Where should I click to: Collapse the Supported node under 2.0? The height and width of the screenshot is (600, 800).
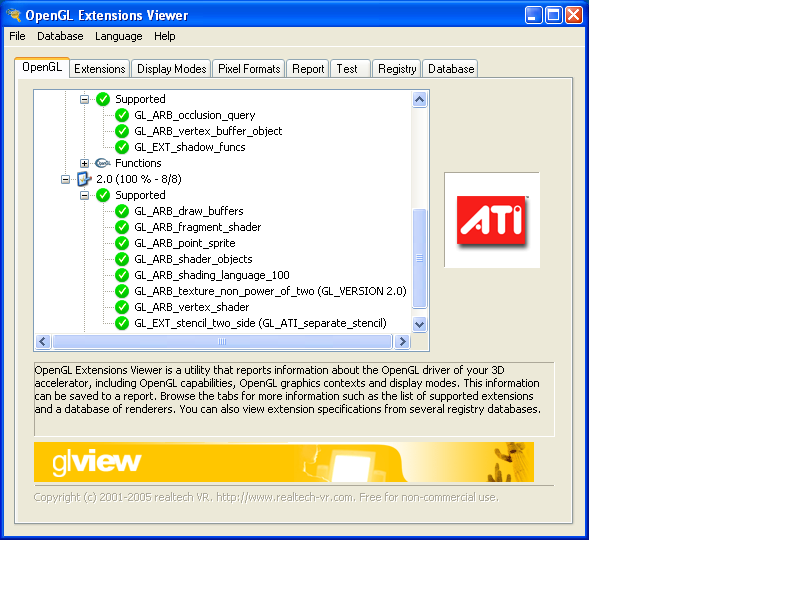[85, 195]
